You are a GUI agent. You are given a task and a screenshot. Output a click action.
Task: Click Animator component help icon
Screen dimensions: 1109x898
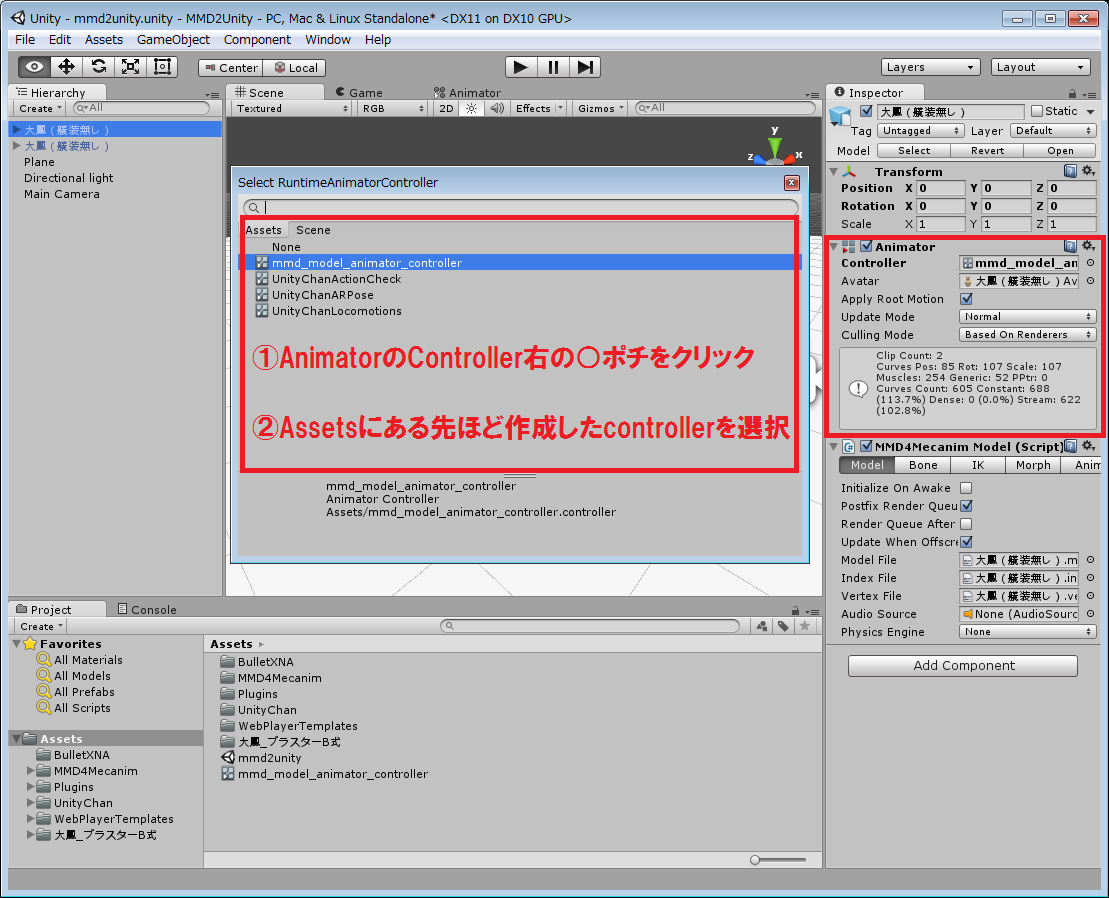click(x=1070, y=246)
